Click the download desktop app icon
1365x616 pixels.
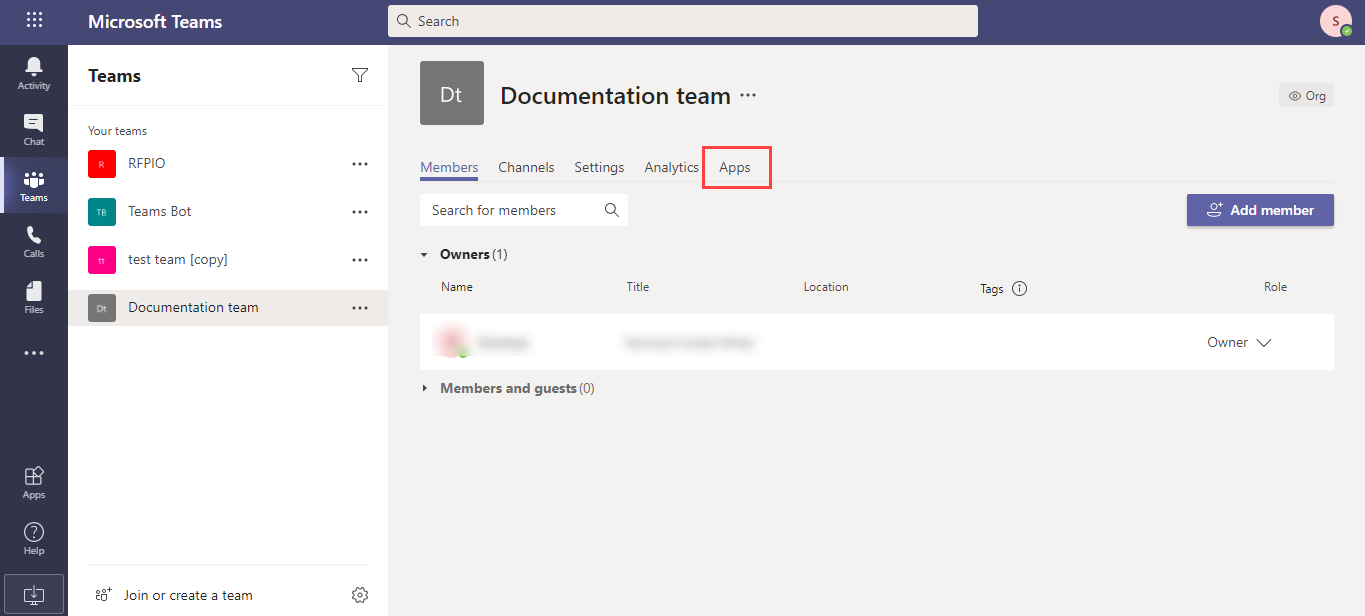(34, 594)
